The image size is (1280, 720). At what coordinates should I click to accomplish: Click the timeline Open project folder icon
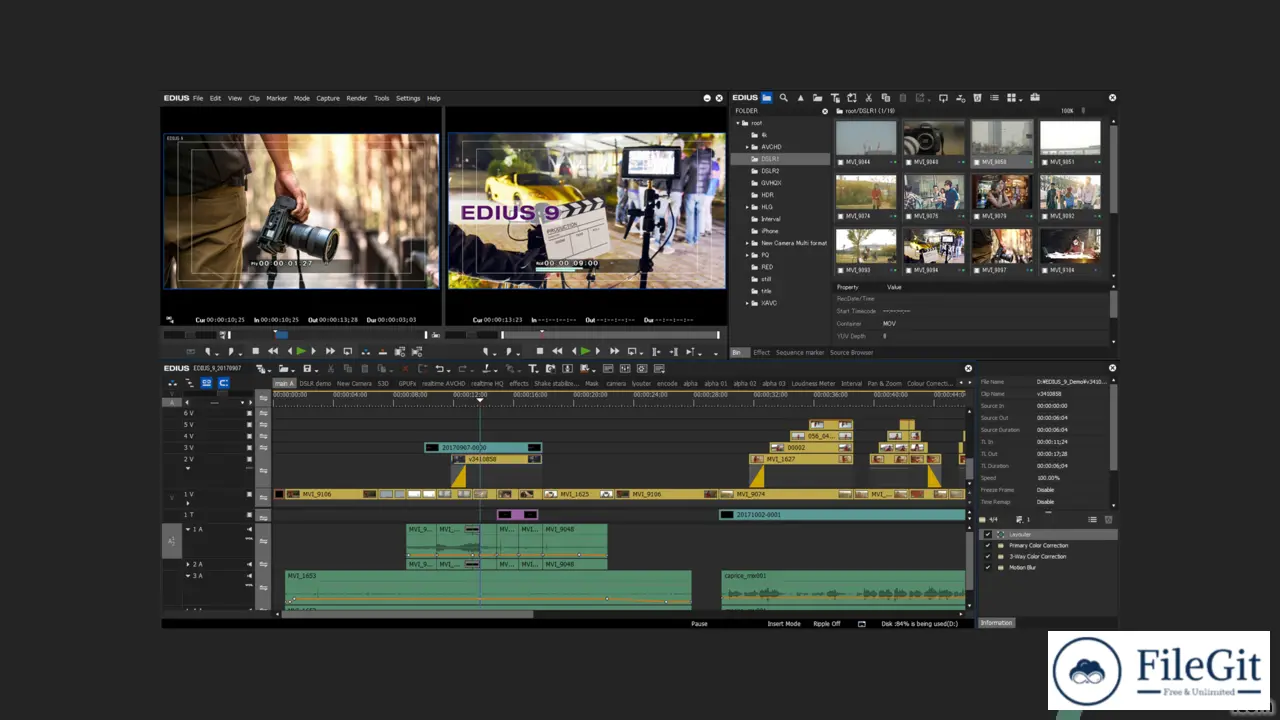[283, 369]
